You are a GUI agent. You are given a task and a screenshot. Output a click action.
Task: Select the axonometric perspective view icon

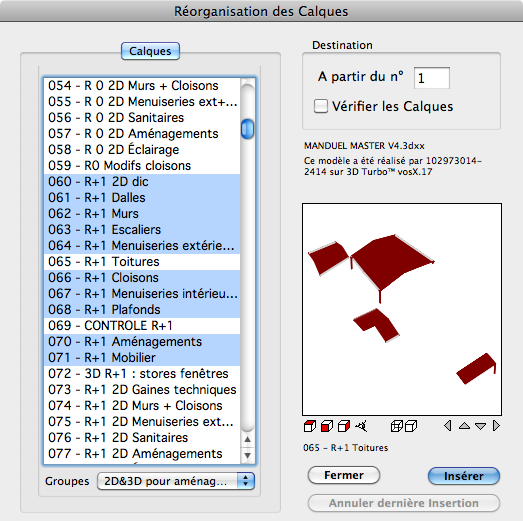pyautogui.click(x=361, y=426)
